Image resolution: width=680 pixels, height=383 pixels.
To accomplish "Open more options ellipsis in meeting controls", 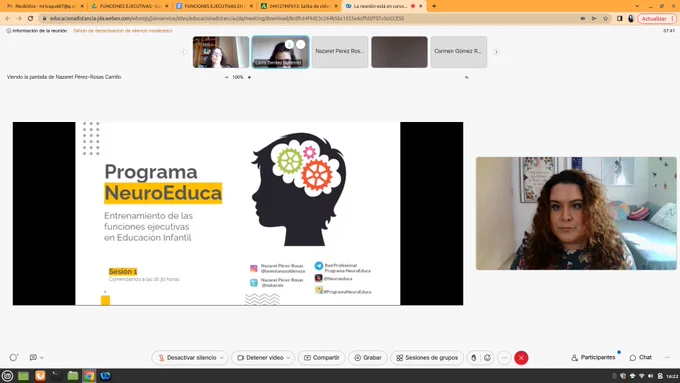I will (504, 358).
